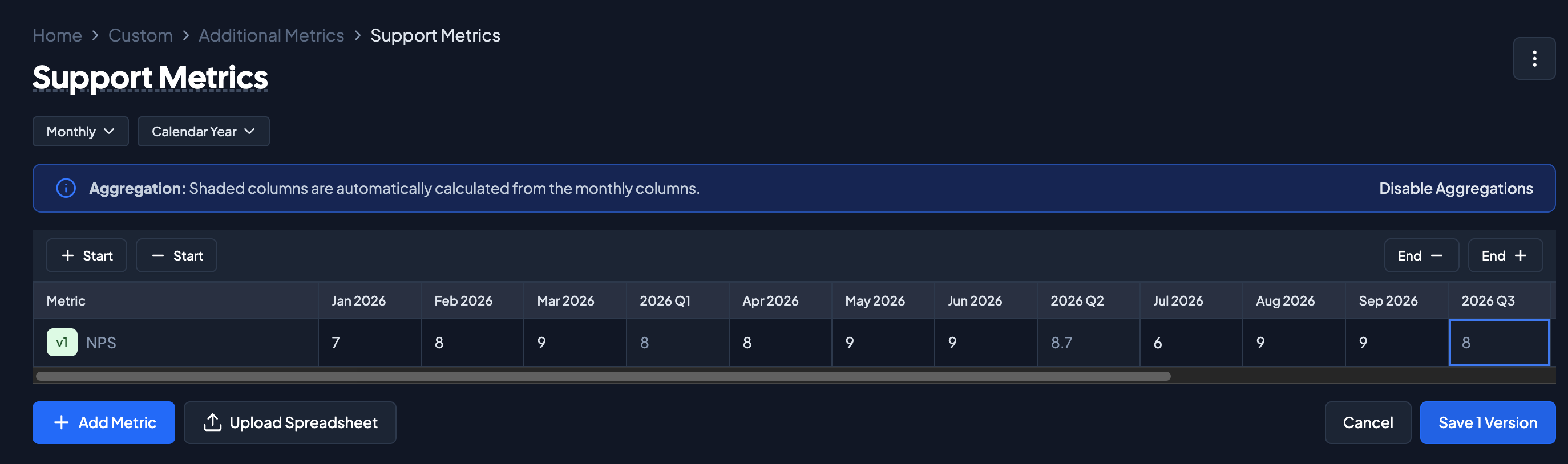Click the Upload Spreadsheet button
The image size is (1568, 464).
click(290, 422)
